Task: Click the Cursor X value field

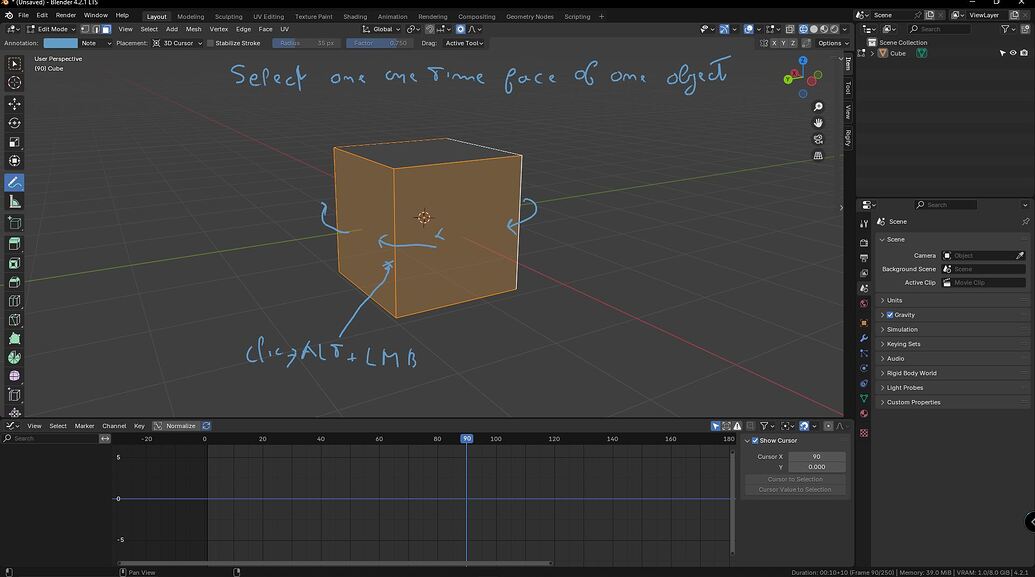Action: coord(817,456)
